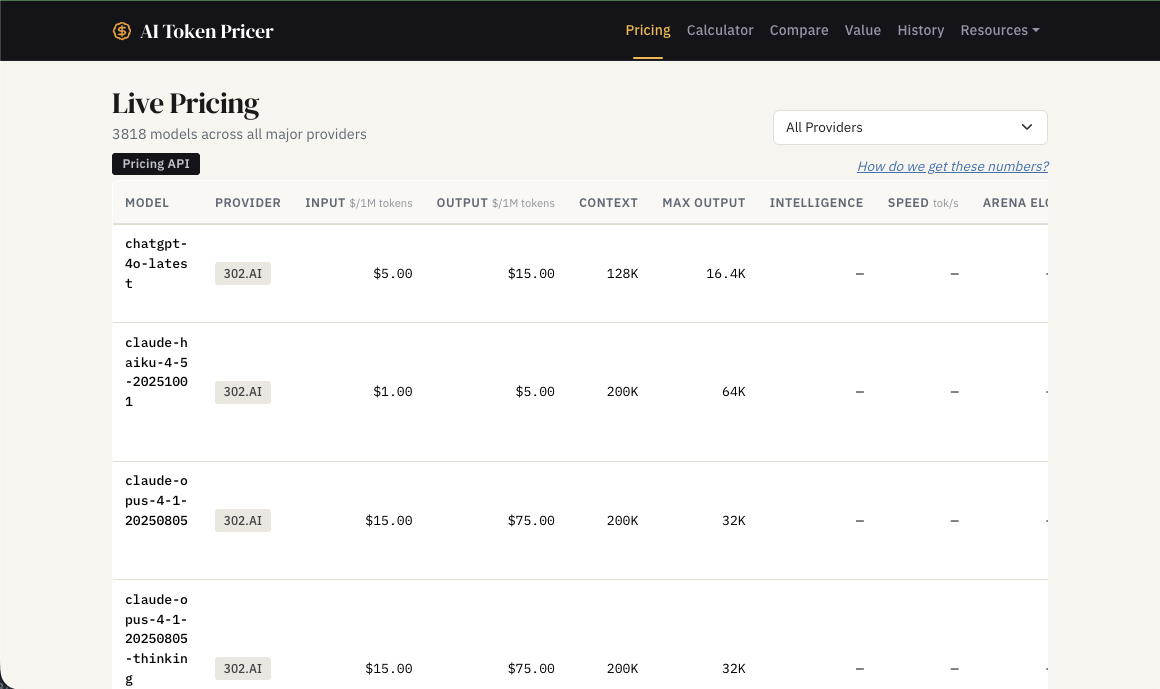Click the 302.AI badge for chatgpt-4o-latest
The height and width of the screenshot is (689, 1160).
(243, 274)
